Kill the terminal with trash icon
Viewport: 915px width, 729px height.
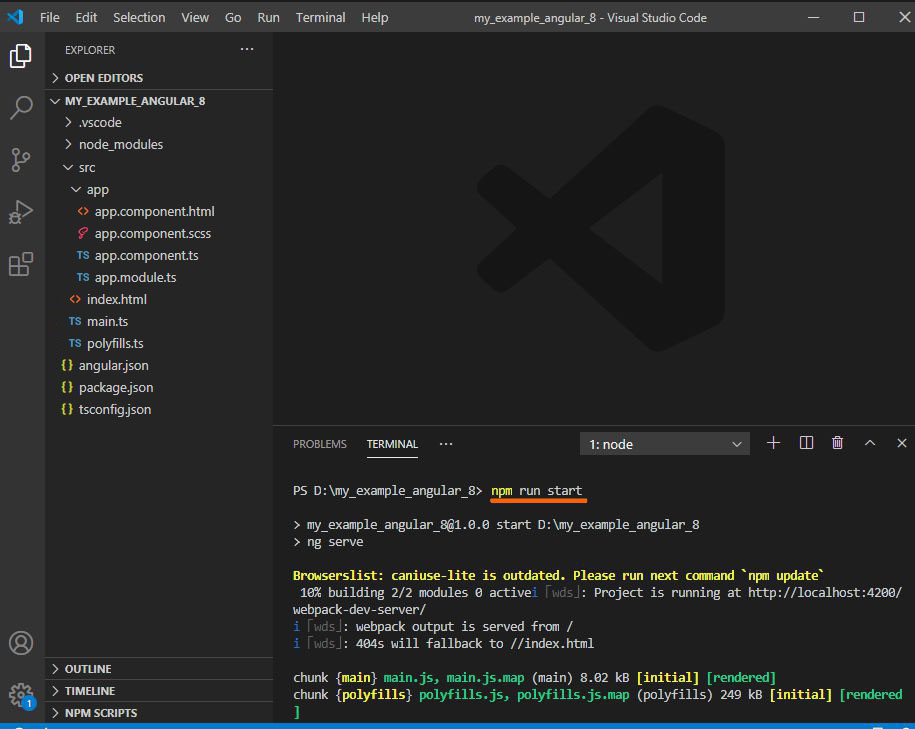coord(838,443)
